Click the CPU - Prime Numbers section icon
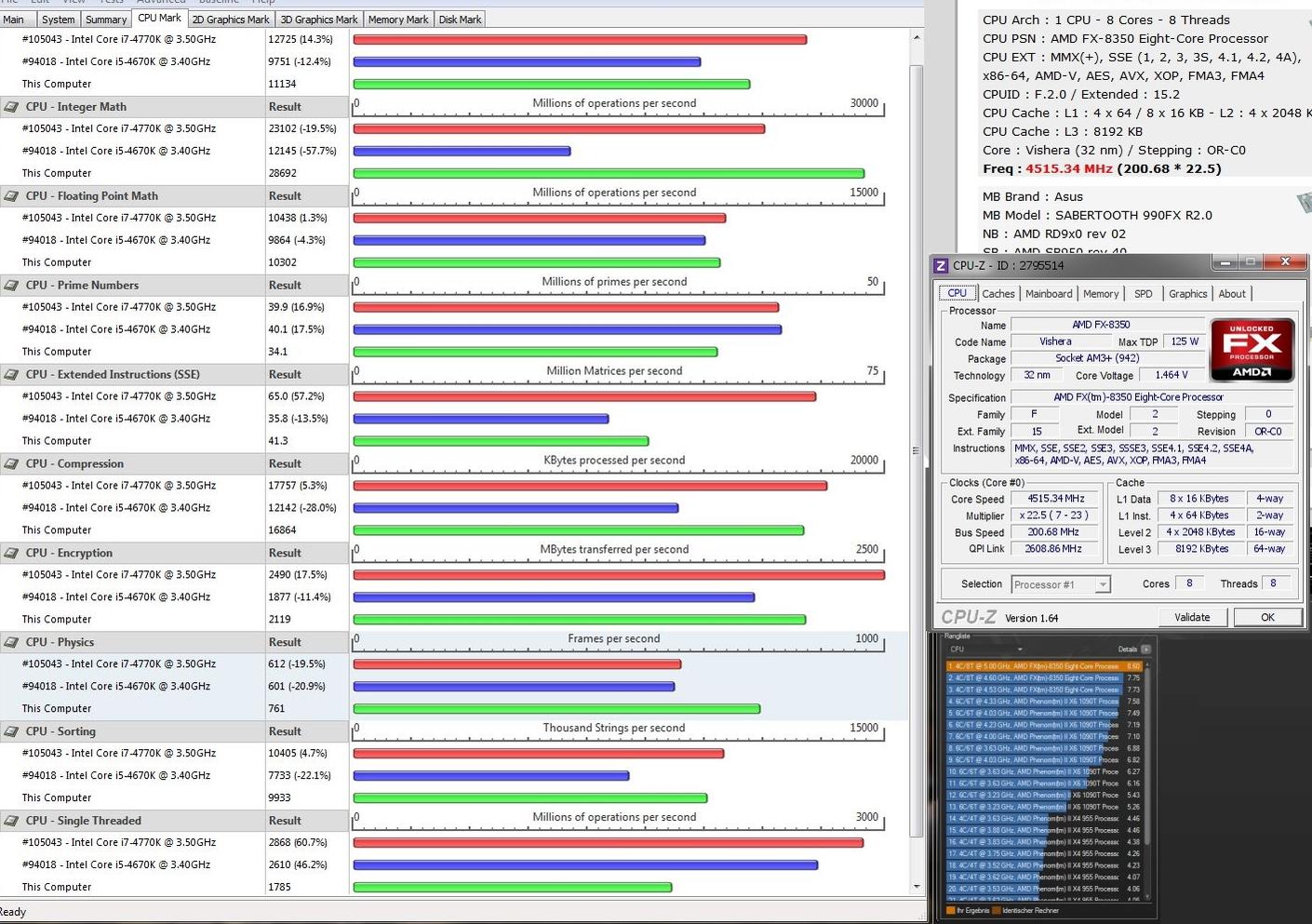 pos(11,286)
